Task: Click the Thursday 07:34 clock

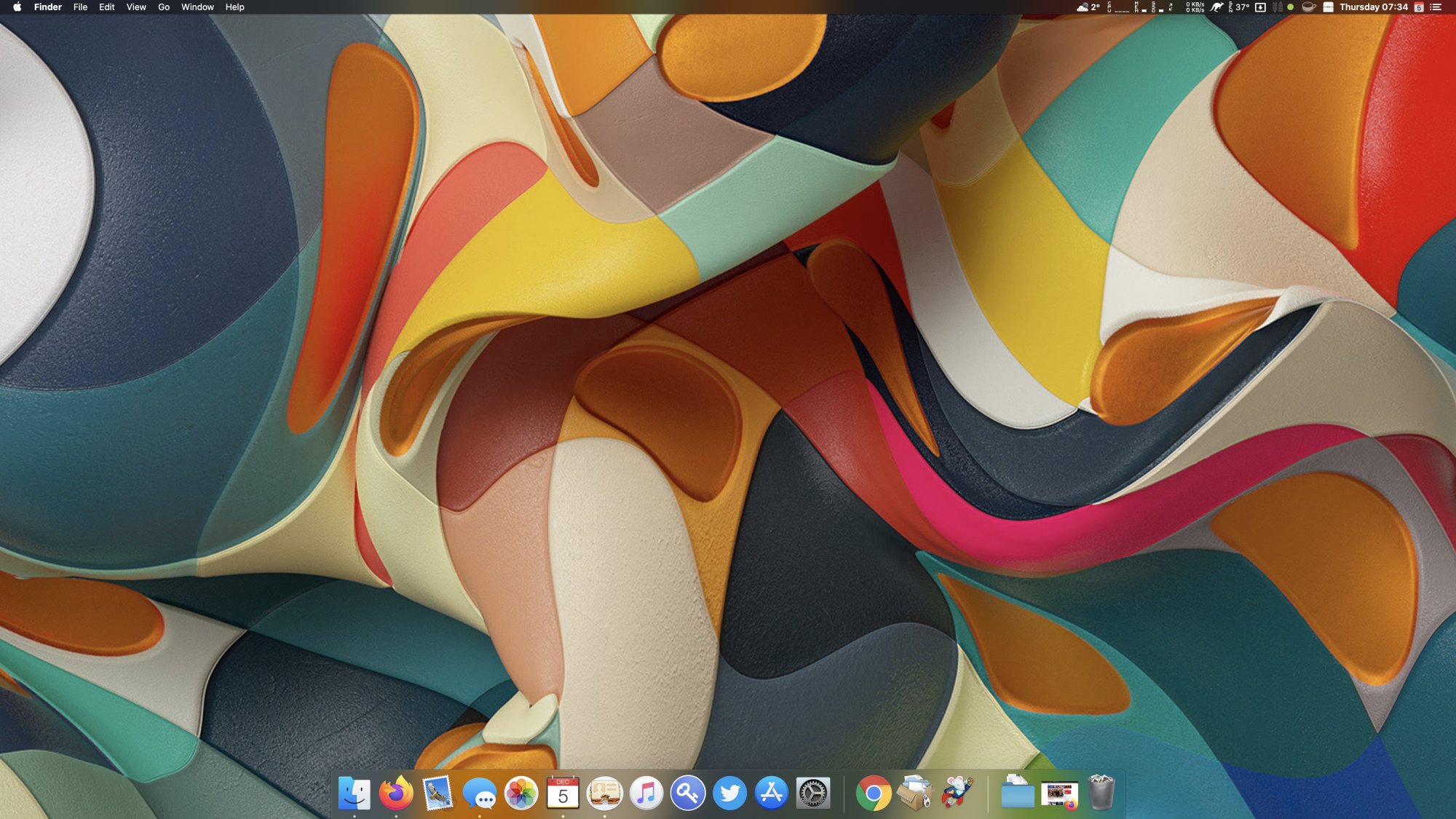Action: coord(1374,7)
